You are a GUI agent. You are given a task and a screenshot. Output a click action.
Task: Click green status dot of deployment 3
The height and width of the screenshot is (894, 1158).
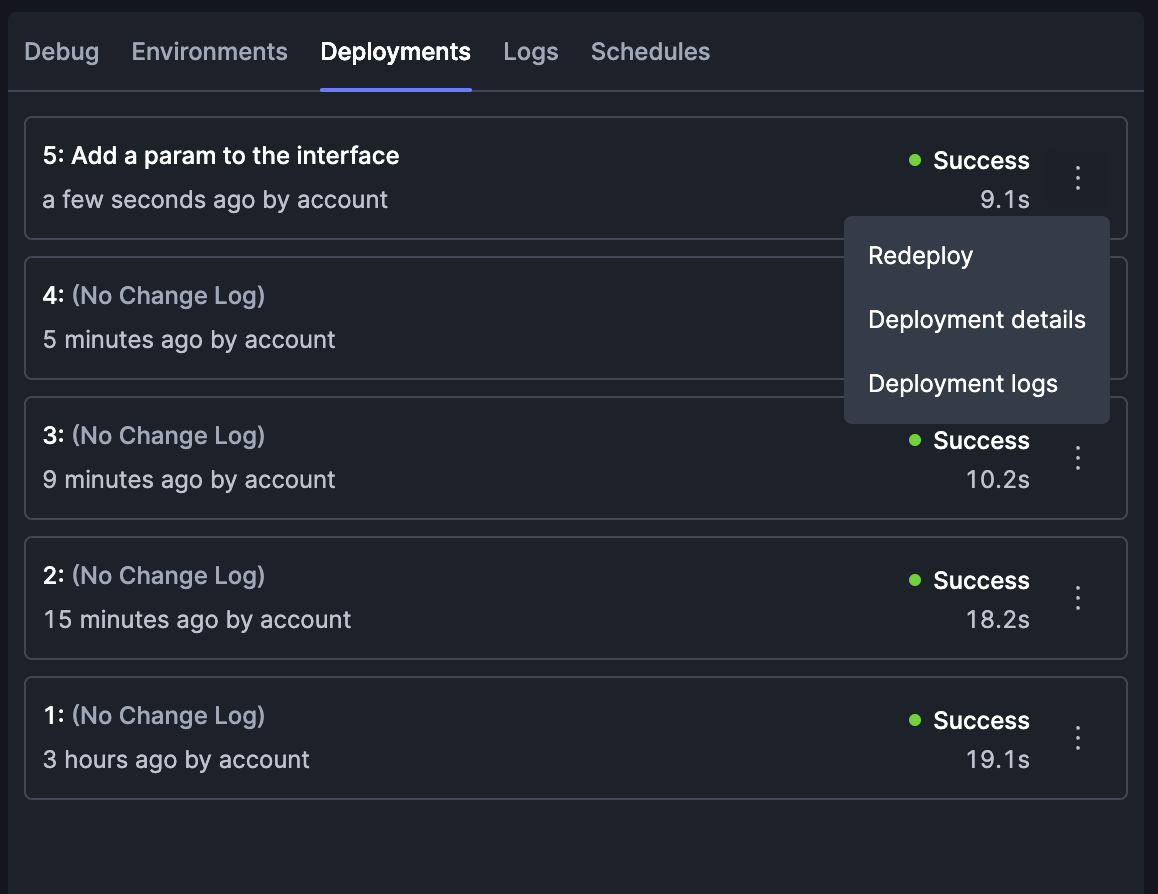pos(915,440)
